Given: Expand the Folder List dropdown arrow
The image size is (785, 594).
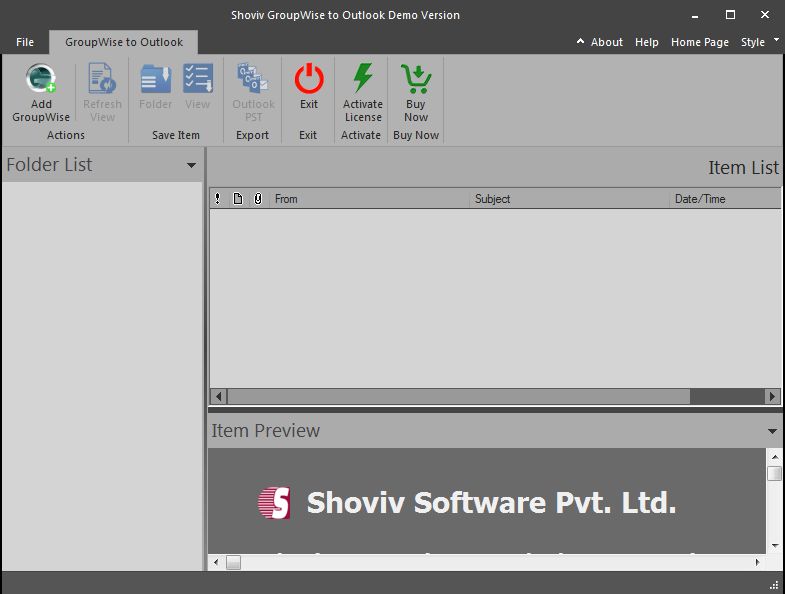Looking at the screenshot, I should coord(191,165).
